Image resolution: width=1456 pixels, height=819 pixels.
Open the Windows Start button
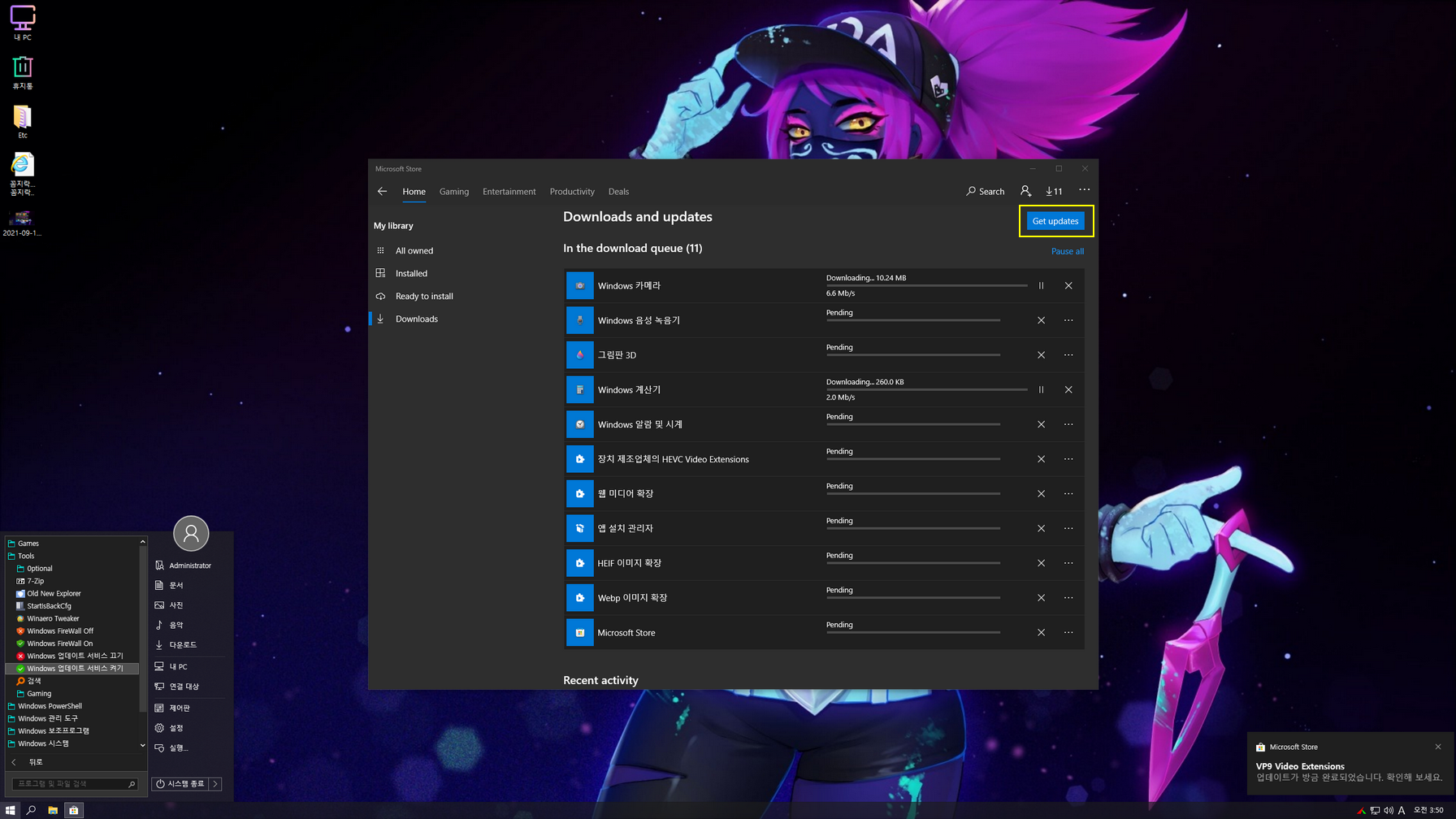coord(11,810)
